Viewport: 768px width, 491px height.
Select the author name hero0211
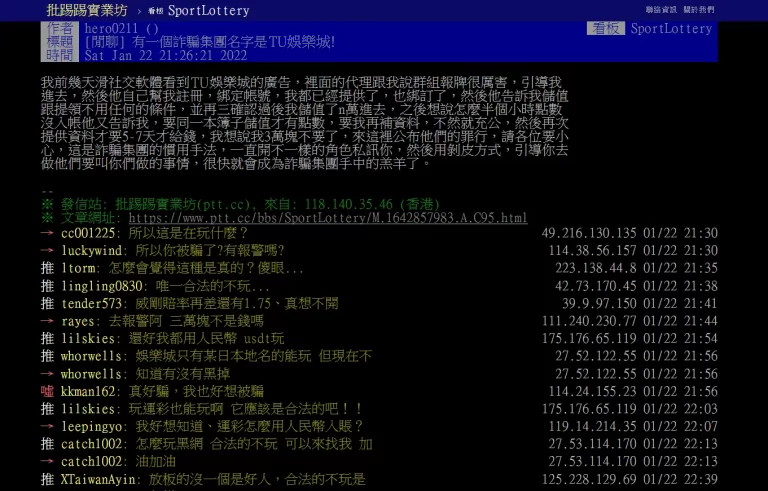tap(112, 29)
